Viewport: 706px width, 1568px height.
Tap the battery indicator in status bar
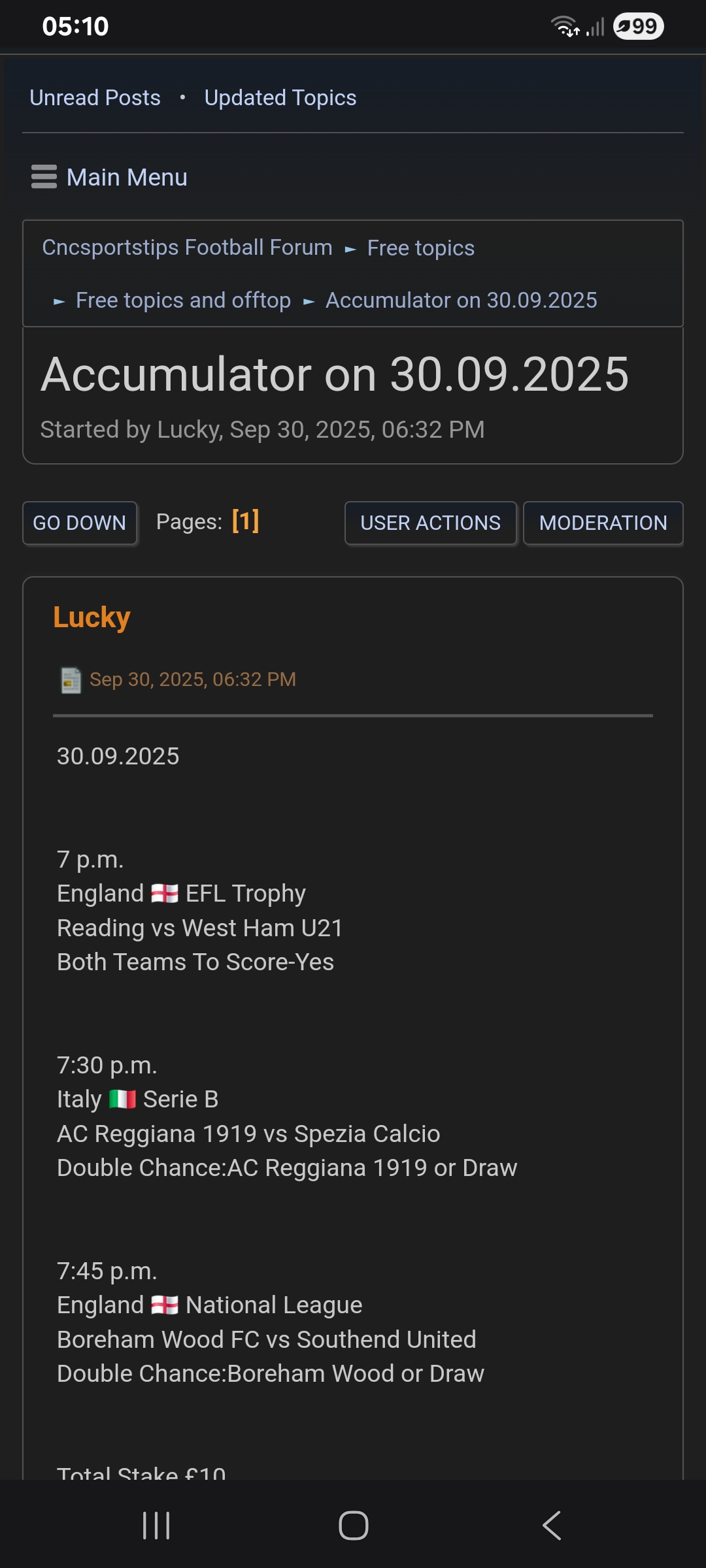pos(638,27)
